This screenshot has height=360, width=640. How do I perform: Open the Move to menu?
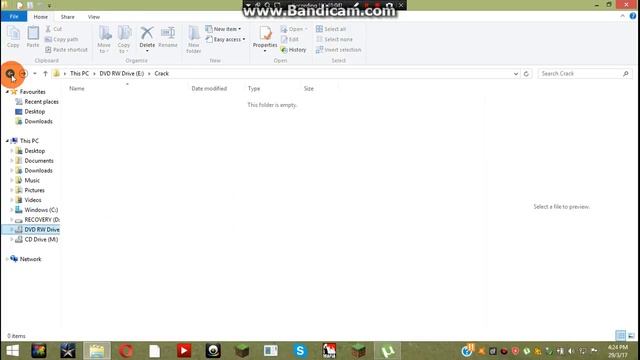tap(104, 39)
